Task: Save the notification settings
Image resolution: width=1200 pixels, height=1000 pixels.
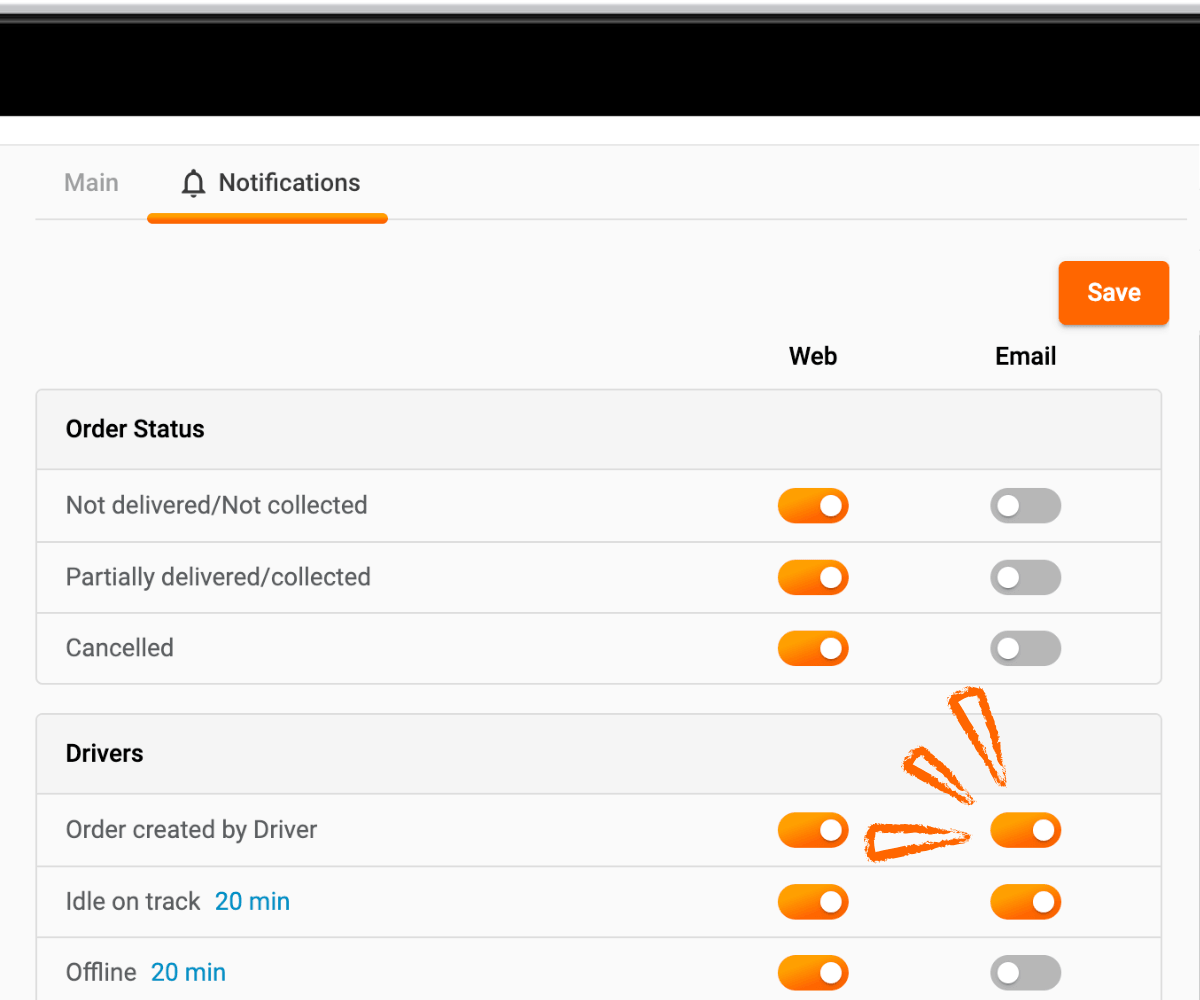Action: [1113, 293]
